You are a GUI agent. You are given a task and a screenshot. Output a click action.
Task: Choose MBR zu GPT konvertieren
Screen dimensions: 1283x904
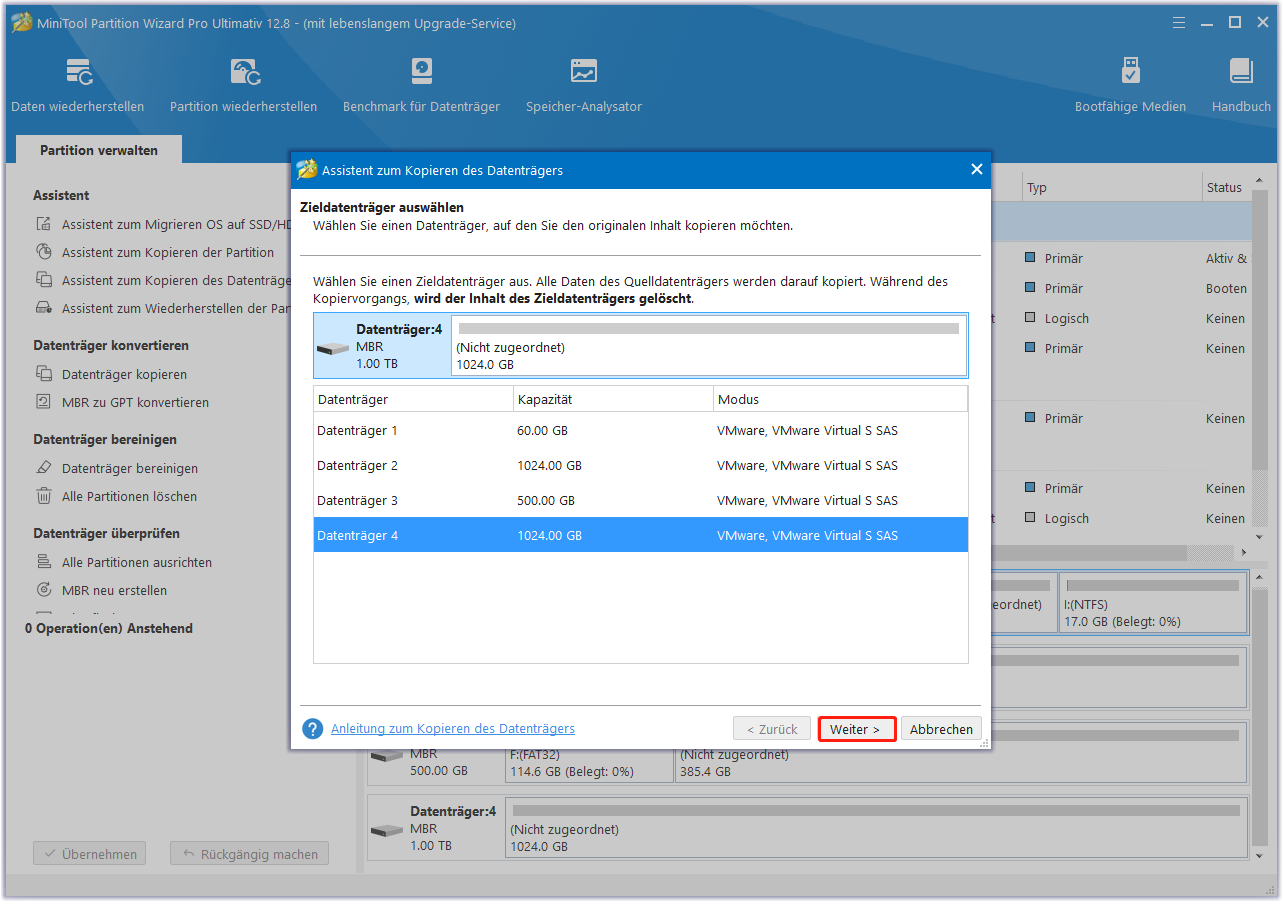(x=123, y=402)
